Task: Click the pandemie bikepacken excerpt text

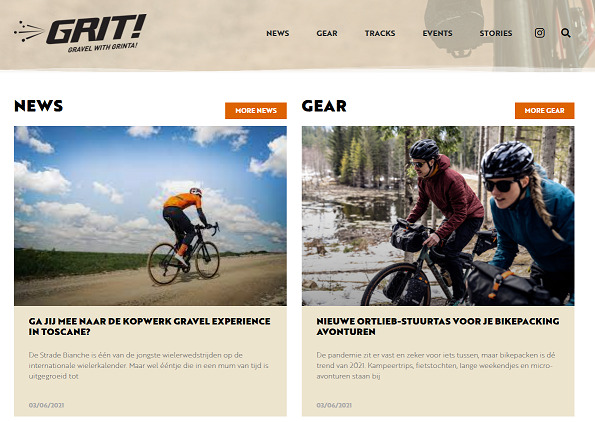Action: (x=436, y=365)
